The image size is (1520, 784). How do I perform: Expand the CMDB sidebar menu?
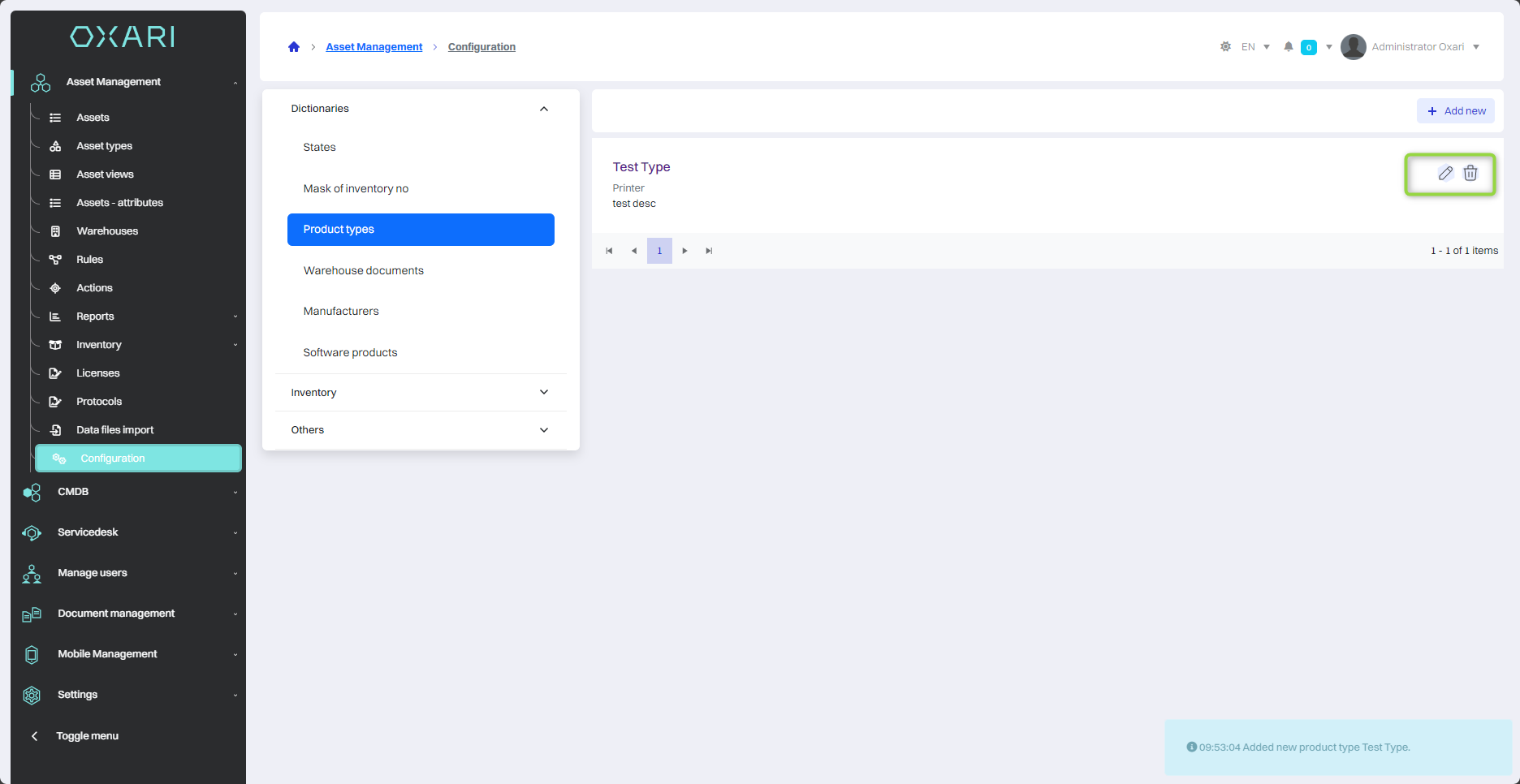tap(73, 492)
